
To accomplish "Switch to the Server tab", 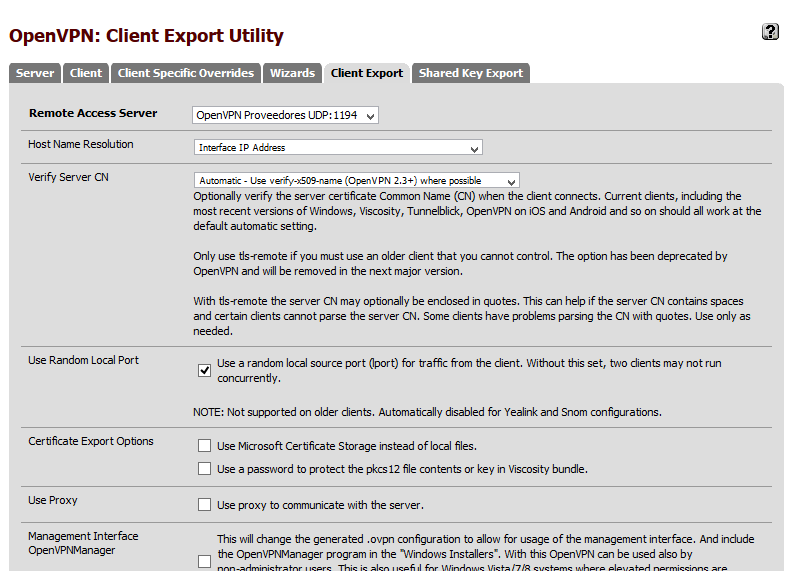I will pos(35,73).
